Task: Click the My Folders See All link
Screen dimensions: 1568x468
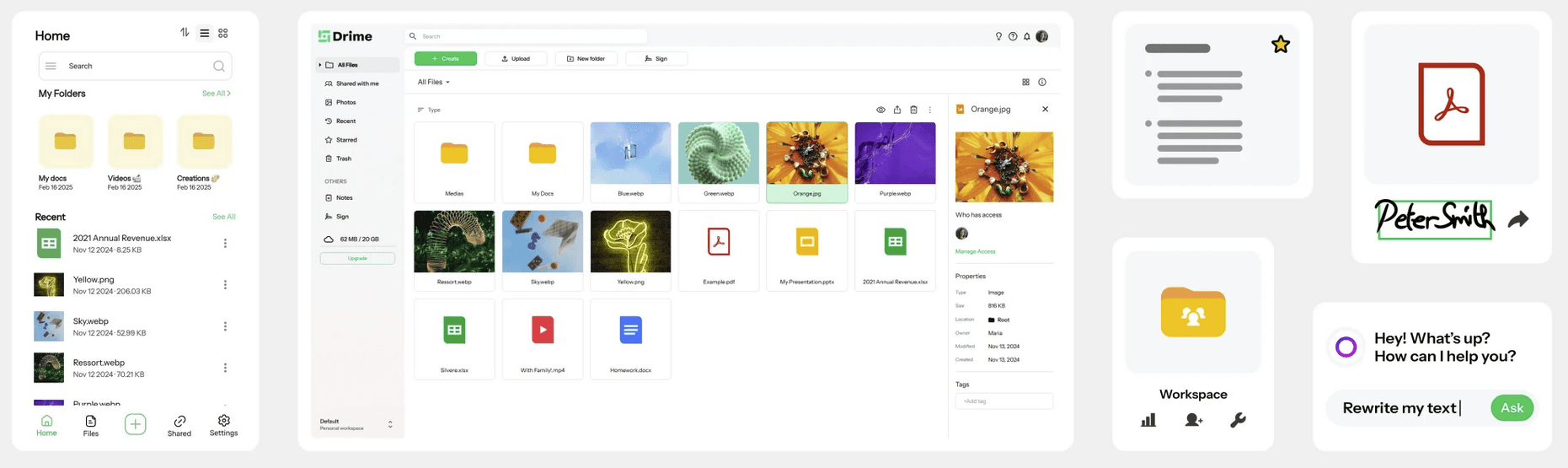Action: [216, 94]
